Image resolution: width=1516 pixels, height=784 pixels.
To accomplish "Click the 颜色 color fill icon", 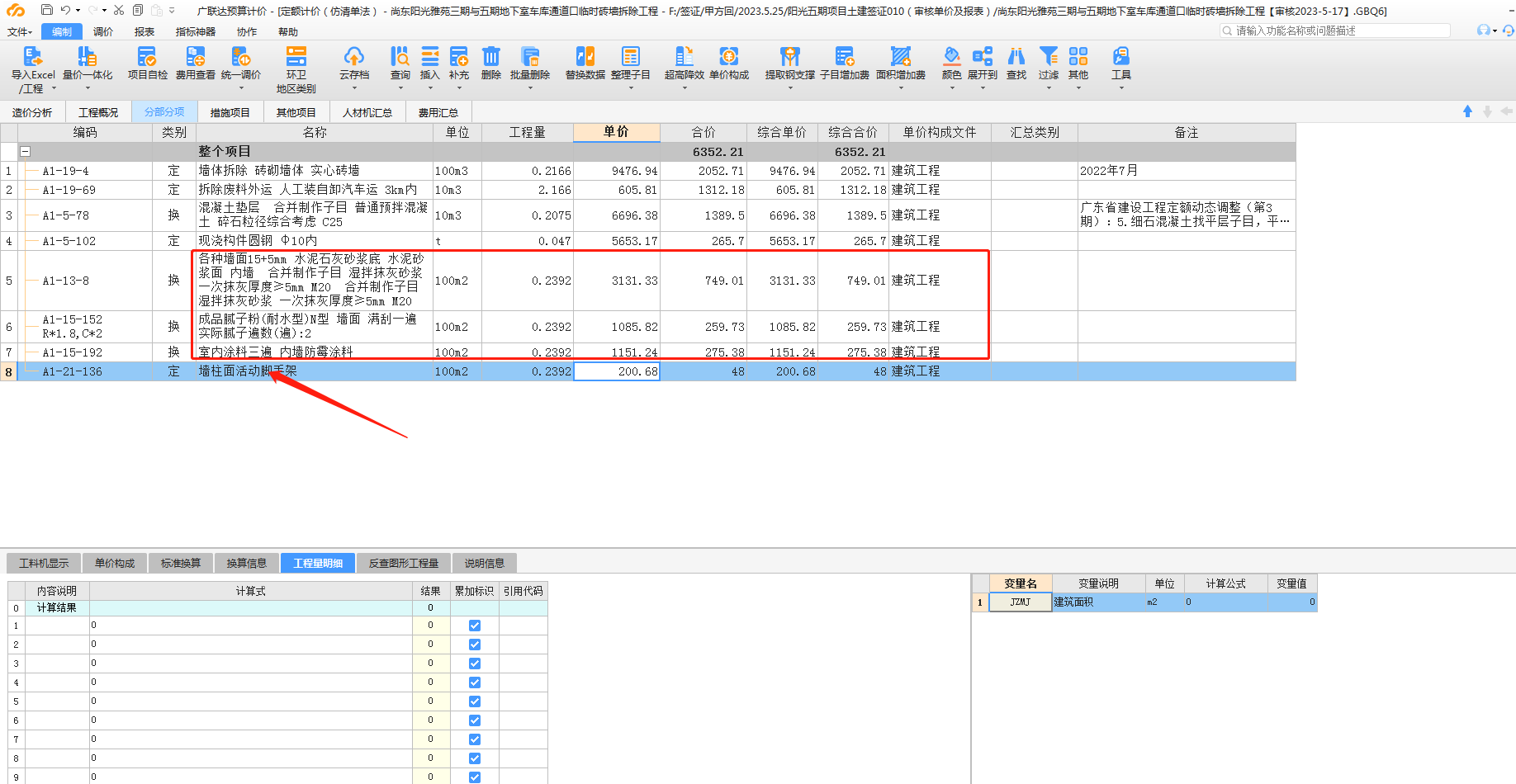I will [952, 56].
